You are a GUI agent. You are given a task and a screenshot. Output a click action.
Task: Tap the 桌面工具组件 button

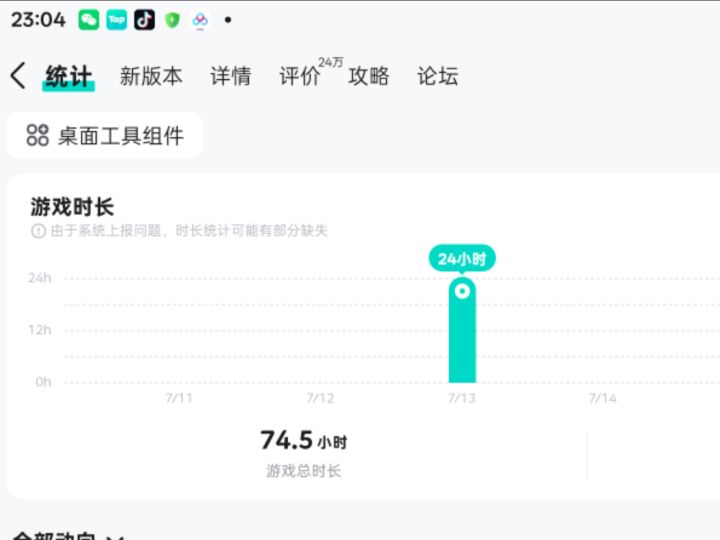[105, 135]
